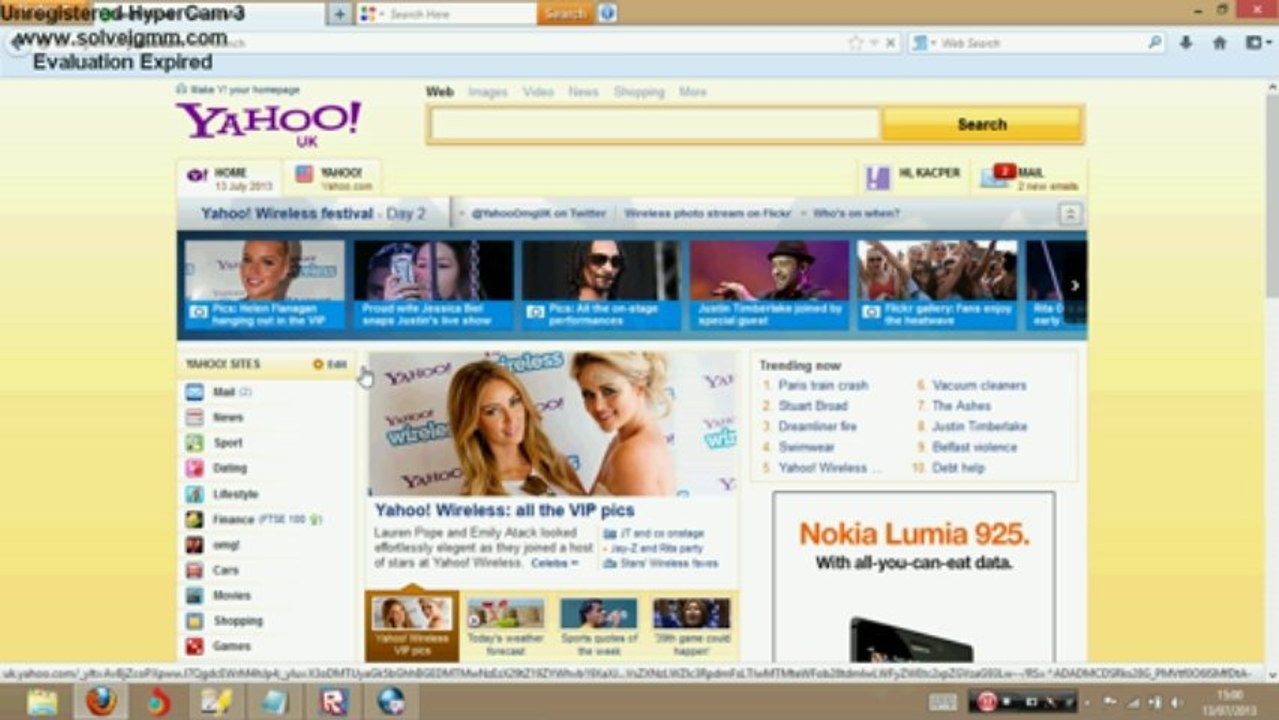The height and width of the screenshot is (720, 1279).
Task: Click the Hi Kacper profile avatar
Action: tap(878, 178)
